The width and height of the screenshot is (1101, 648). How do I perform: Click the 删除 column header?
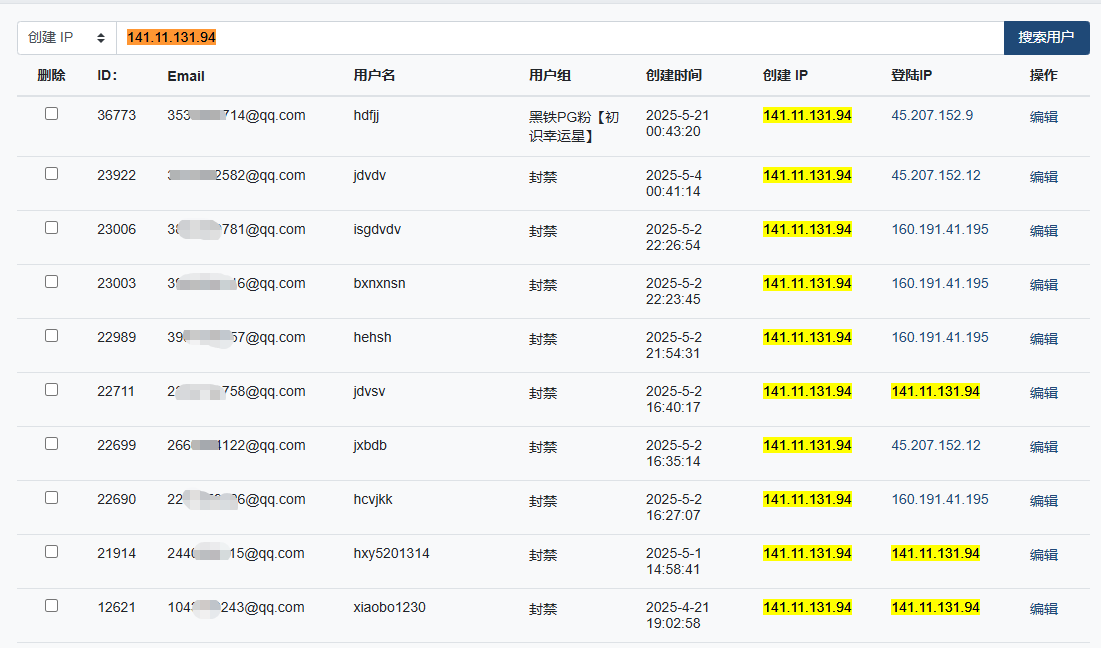pyautogui.click(x=51, y=76)
